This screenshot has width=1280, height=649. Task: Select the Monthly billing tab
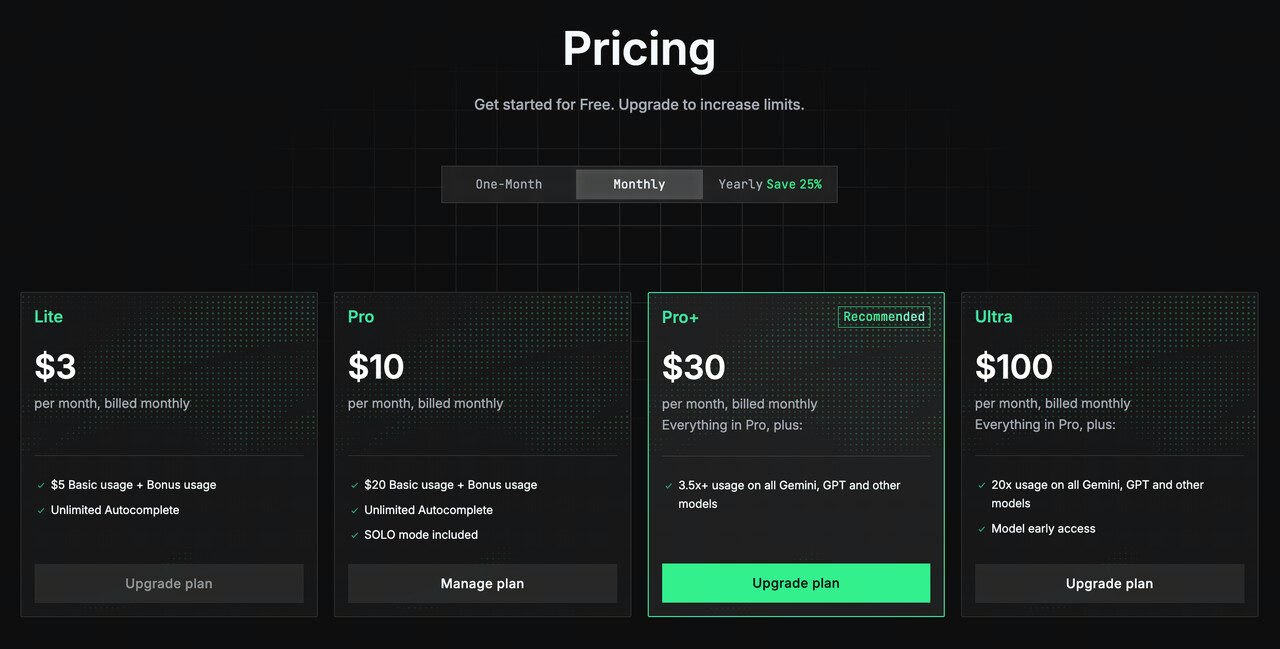tap(639, 184)
